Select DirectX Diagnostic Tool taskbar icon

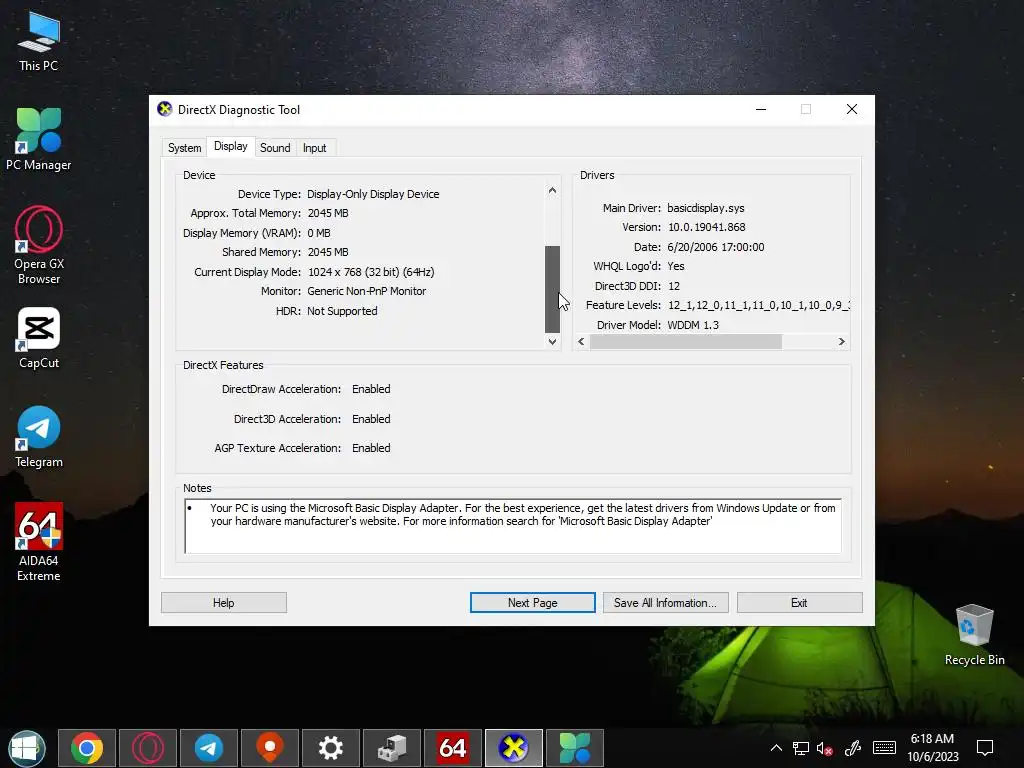pos(513,748)
